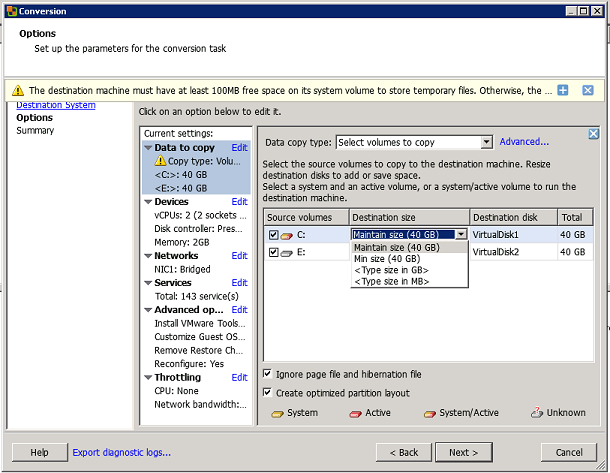Close the Data to copy options pane
This screenshot has width=610, height=473.
point(593,134)
